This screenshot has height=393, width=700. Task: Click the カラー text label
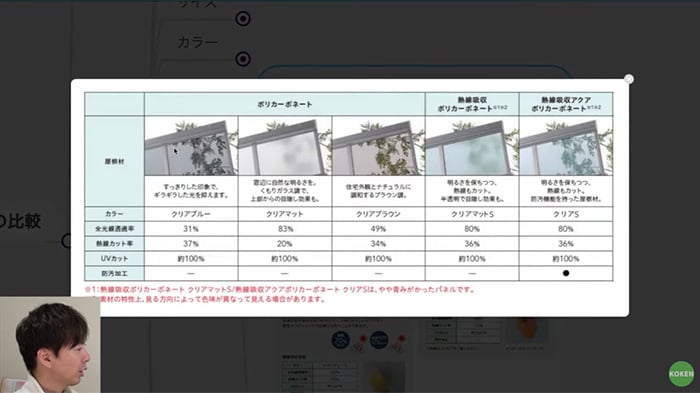197,42
